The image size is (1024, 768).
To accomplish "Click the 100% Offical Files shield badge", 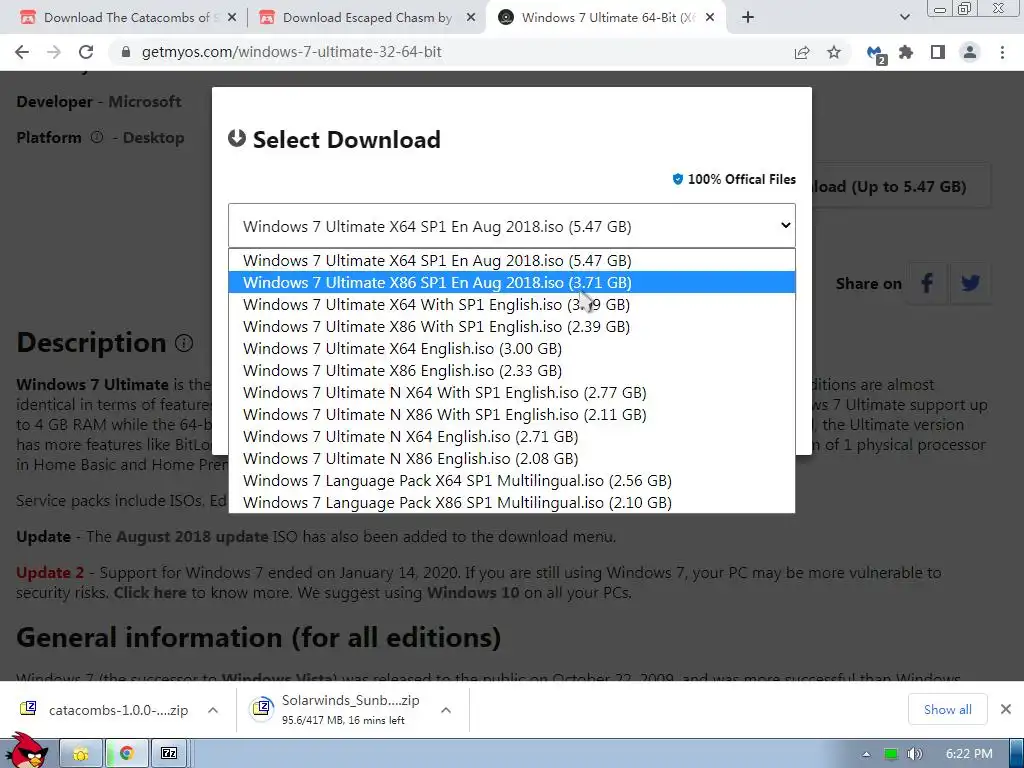I will (677, 179).
